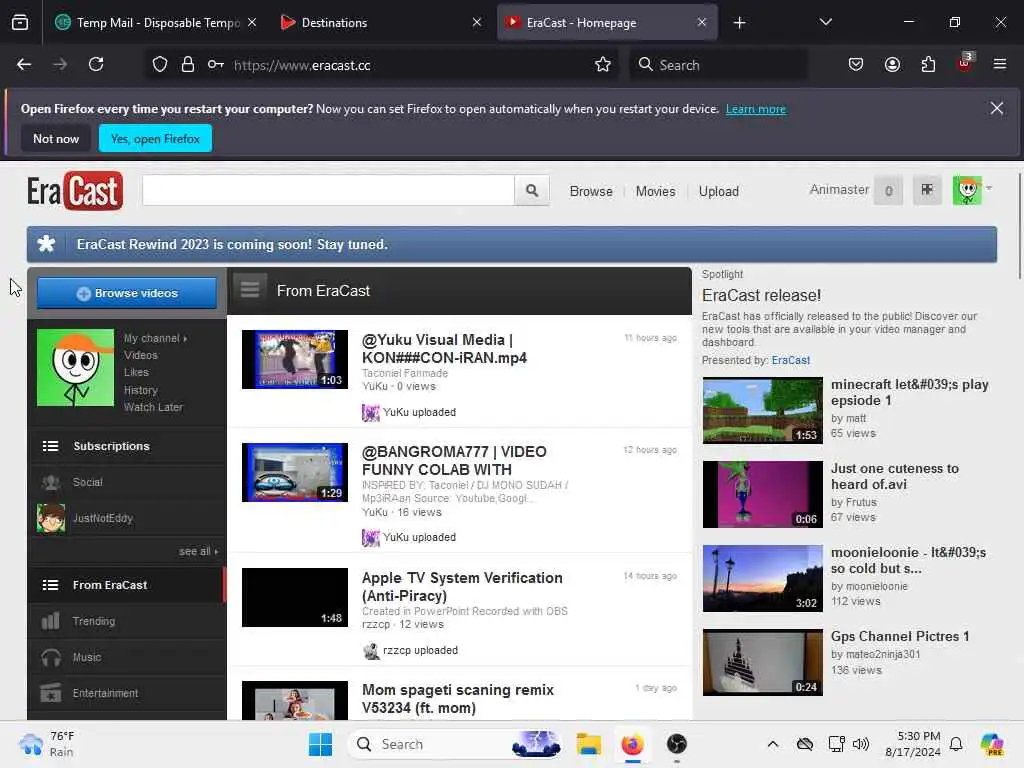
Task: Click the page vertical scrollbar
Action: [x=1019, y=225]
